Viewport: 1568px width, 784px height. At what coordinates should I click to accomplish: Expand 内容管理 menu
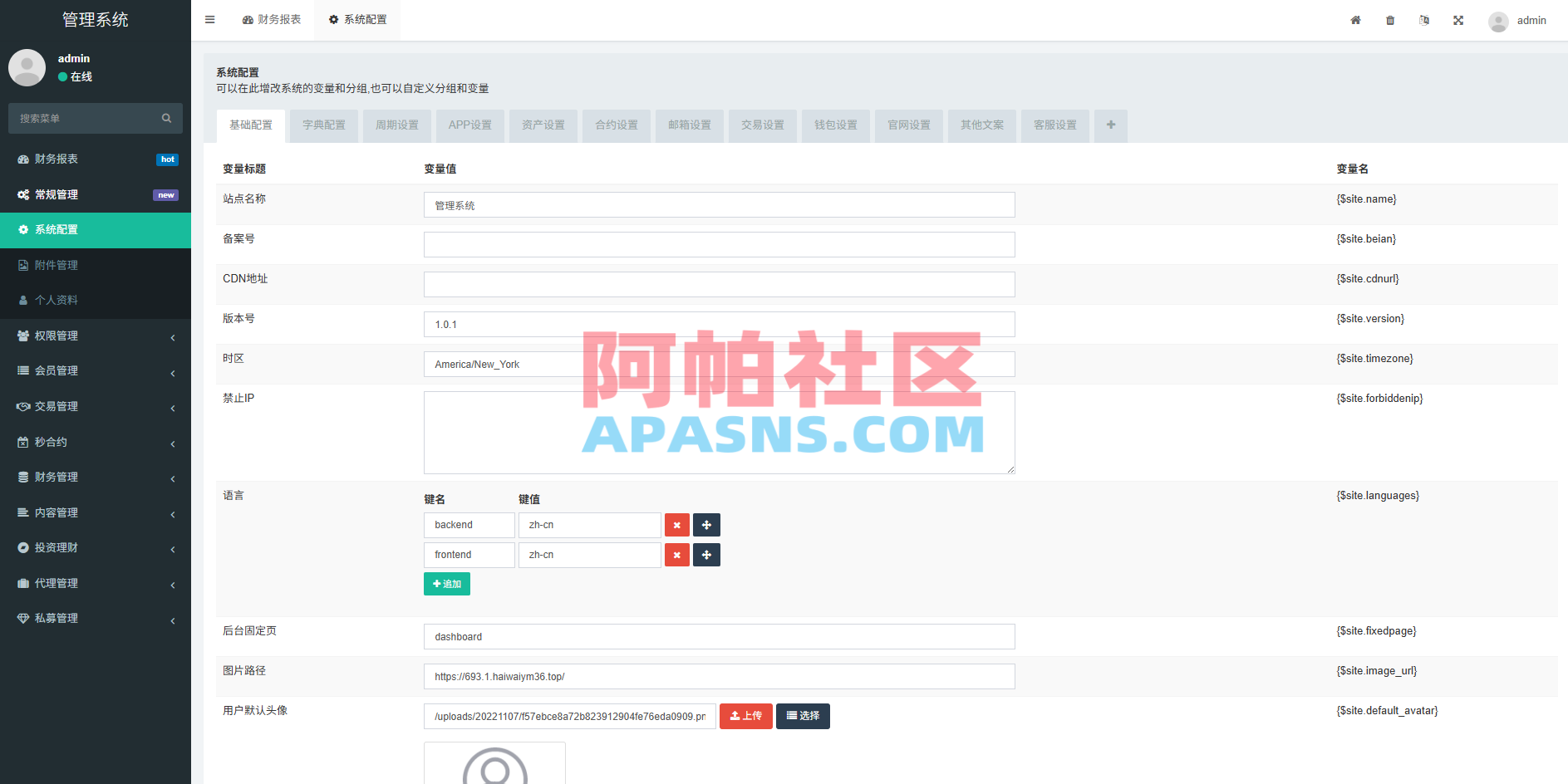(x=96, y=513)
